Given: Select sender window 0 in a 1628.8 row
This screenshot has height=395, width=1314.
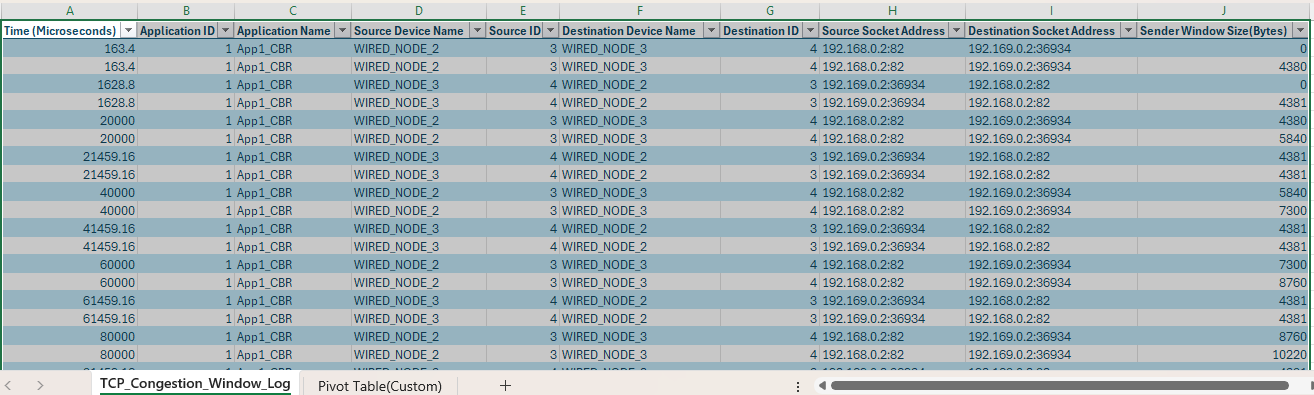Looking at the screenshot, I should tap(1224, 84).
